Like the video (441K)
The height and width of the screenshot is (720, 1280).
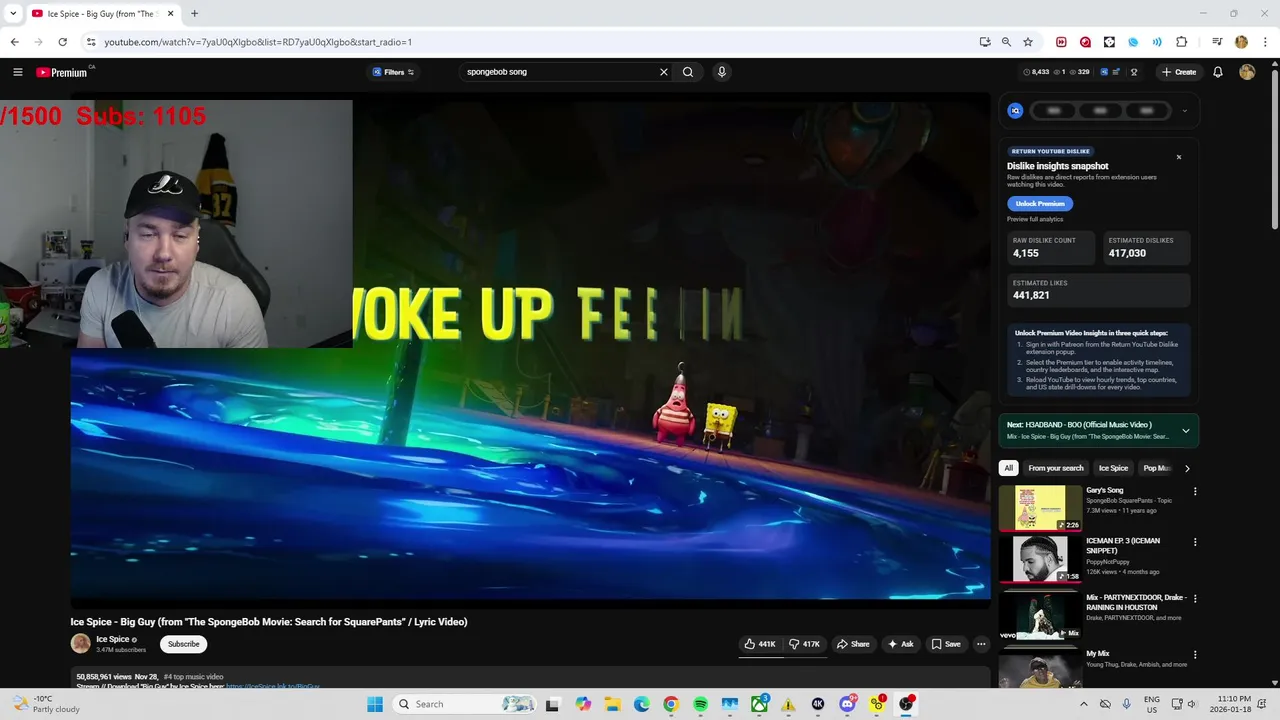760,644
